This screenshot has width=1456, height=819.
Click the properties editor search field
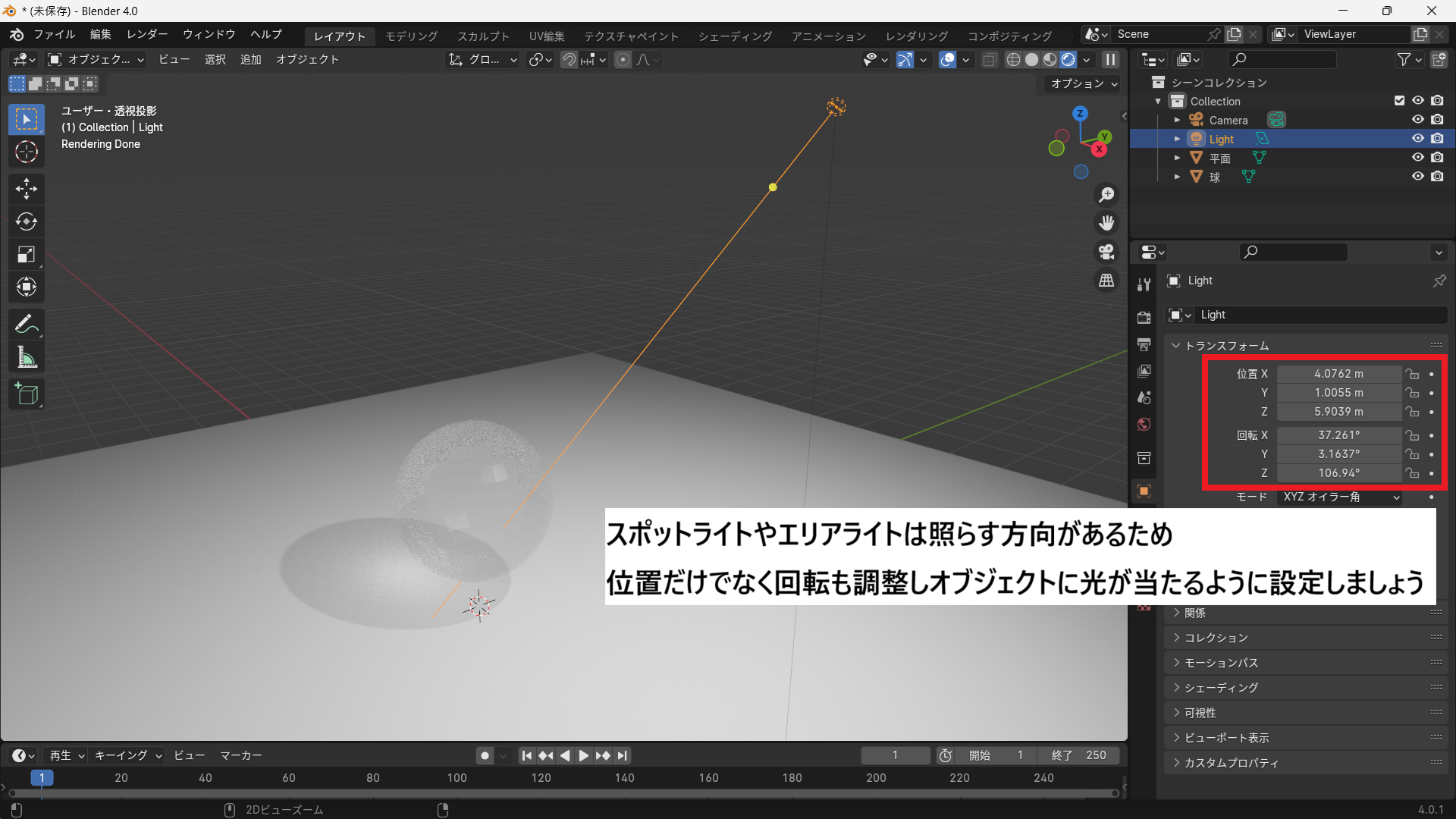pos(1294,252)
